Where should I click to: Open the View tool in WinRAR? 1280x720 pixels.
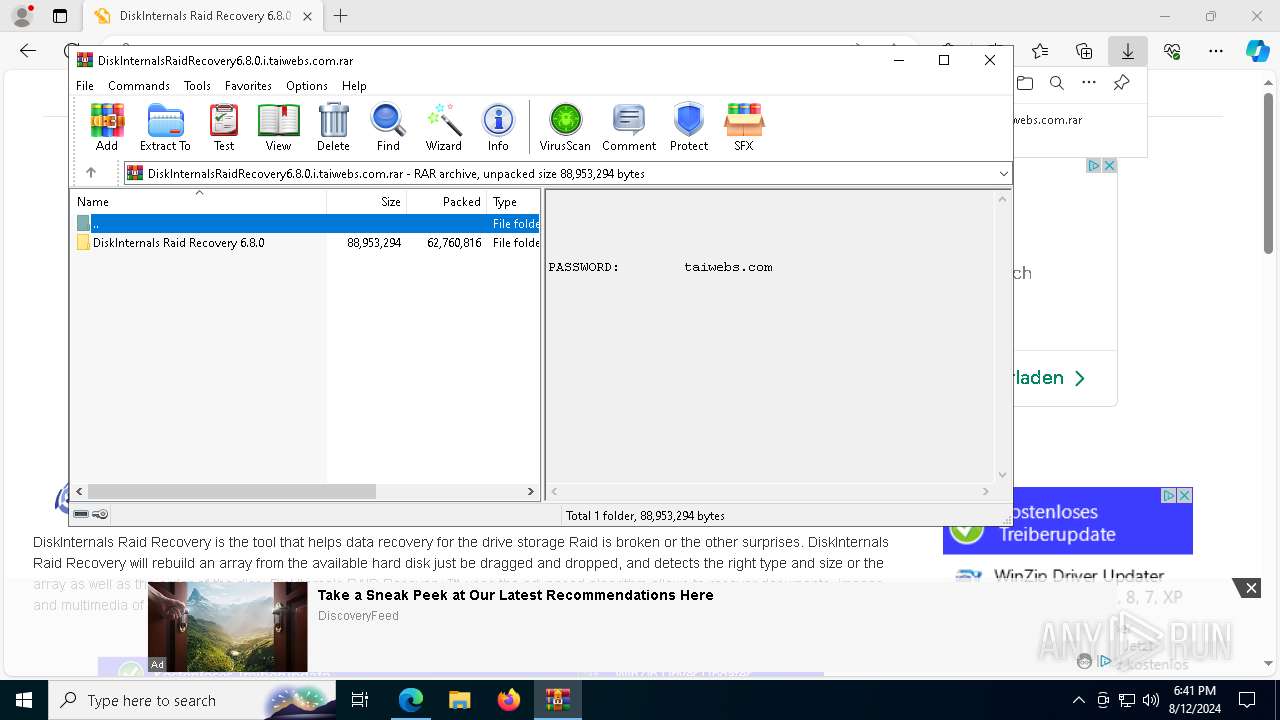(278, 127)
